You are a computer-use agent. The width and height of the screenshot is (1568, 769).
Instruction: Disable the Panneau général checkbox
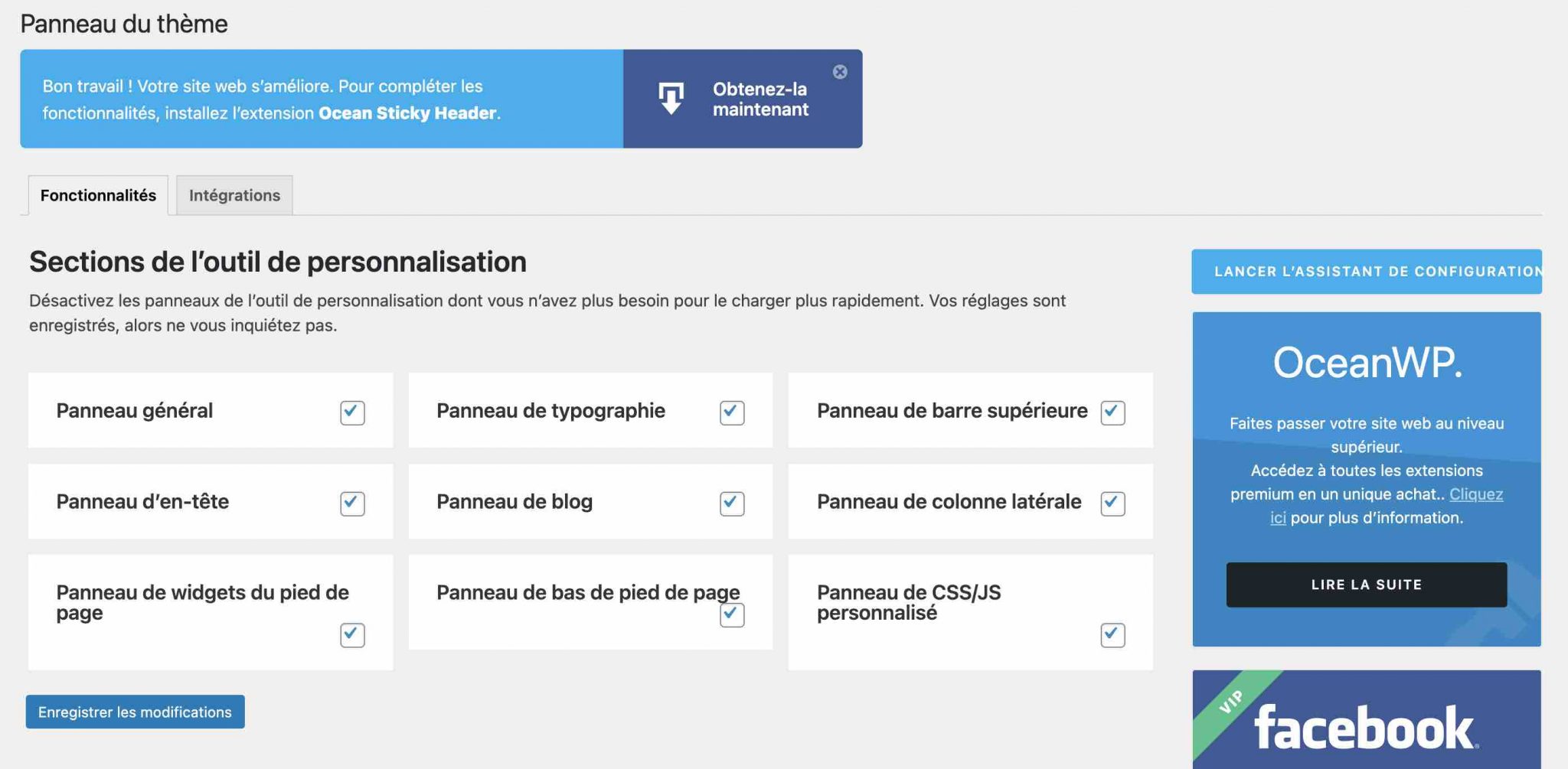[351, 412]
